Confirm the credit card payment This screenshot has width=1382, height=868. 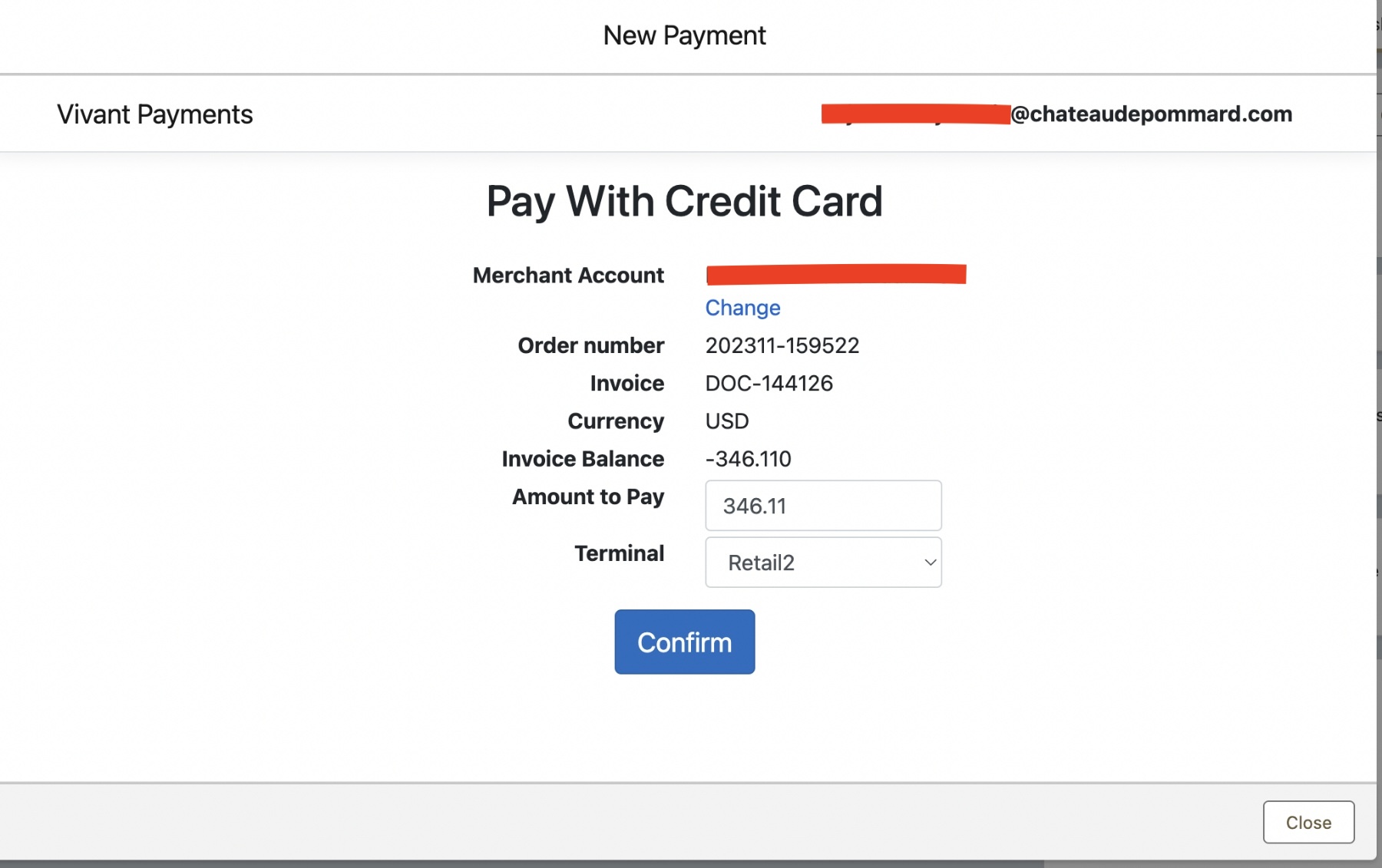[x=684, y=642]
